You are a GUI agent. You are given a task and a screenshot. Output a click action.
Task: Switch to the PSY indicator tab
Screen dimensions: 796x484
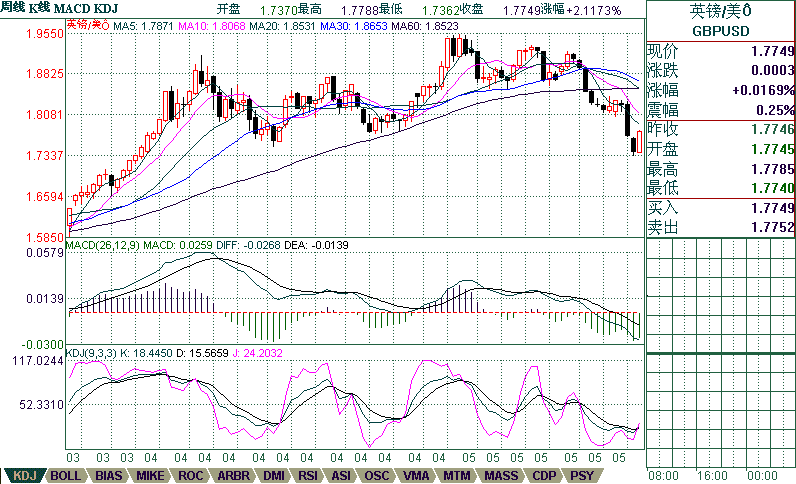582,476
